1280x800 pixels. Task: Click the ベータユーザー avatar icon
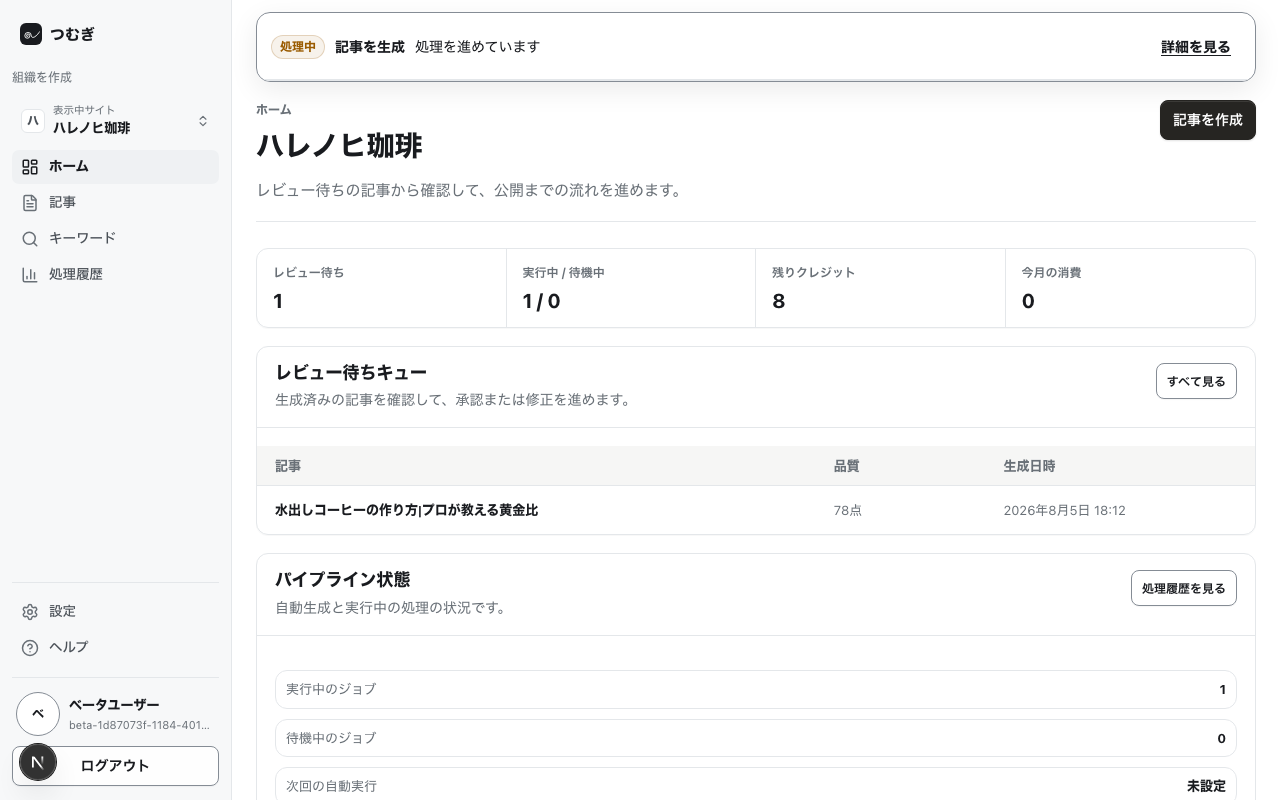[38, 714]
